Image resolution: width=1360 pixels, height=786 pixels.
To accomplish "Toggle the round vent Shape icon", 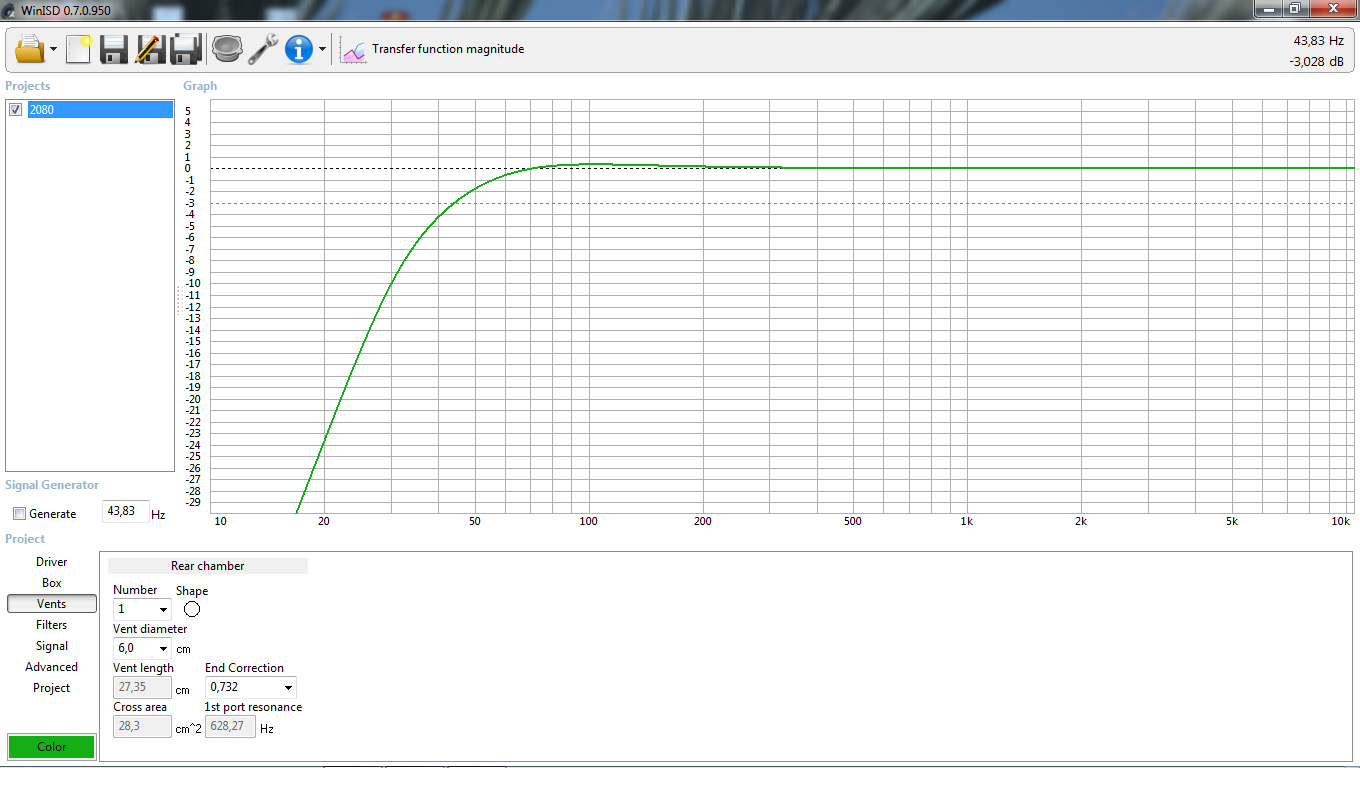I will point(192,609).
